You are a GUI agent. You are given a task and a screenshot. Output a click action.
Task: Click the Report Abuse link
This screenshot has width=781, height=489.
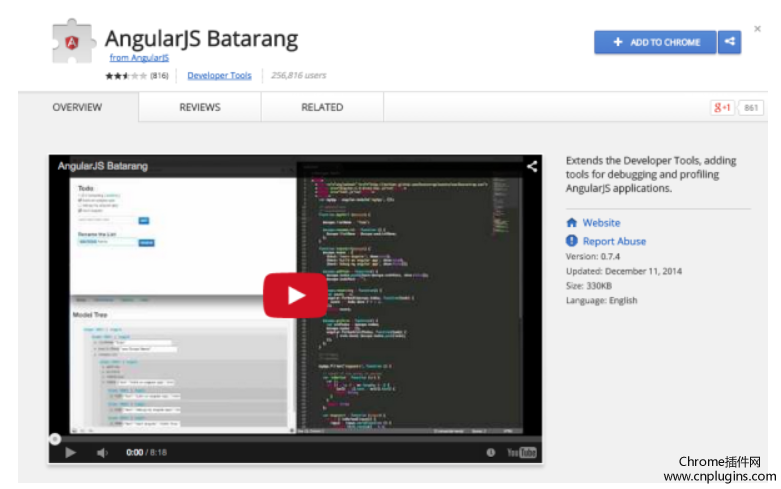coord(614,241)
